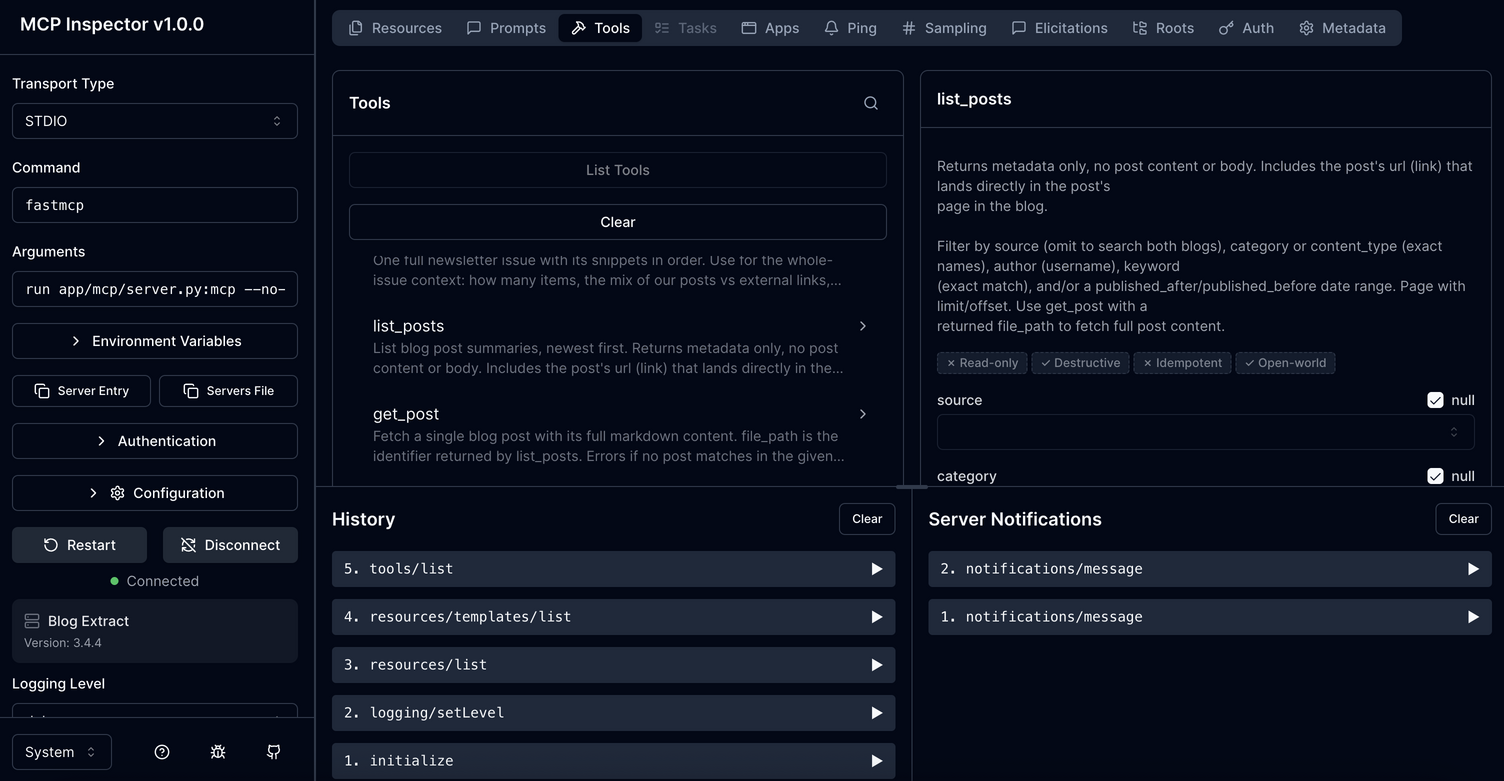Switch to the Sampling tab
The height and width of the screenshot is (781, 1504).
point(944,28)
